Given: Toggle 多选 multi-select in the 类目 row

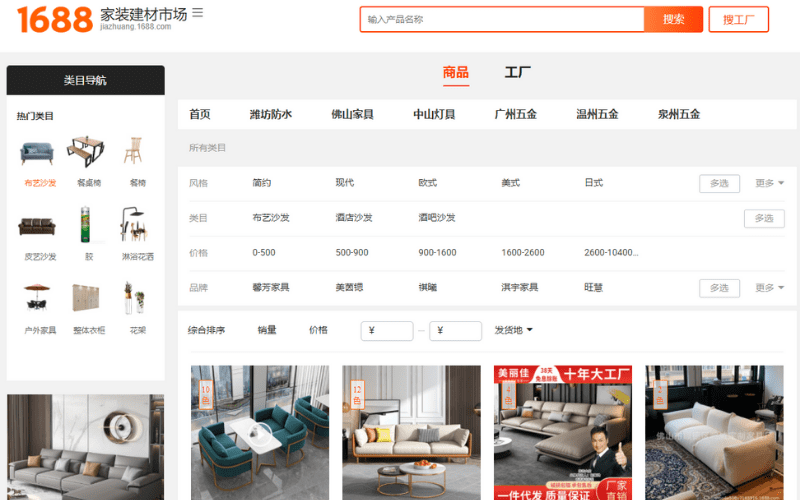Looking at the screenshot, I should pyautogui.click(x=763, y=218).
